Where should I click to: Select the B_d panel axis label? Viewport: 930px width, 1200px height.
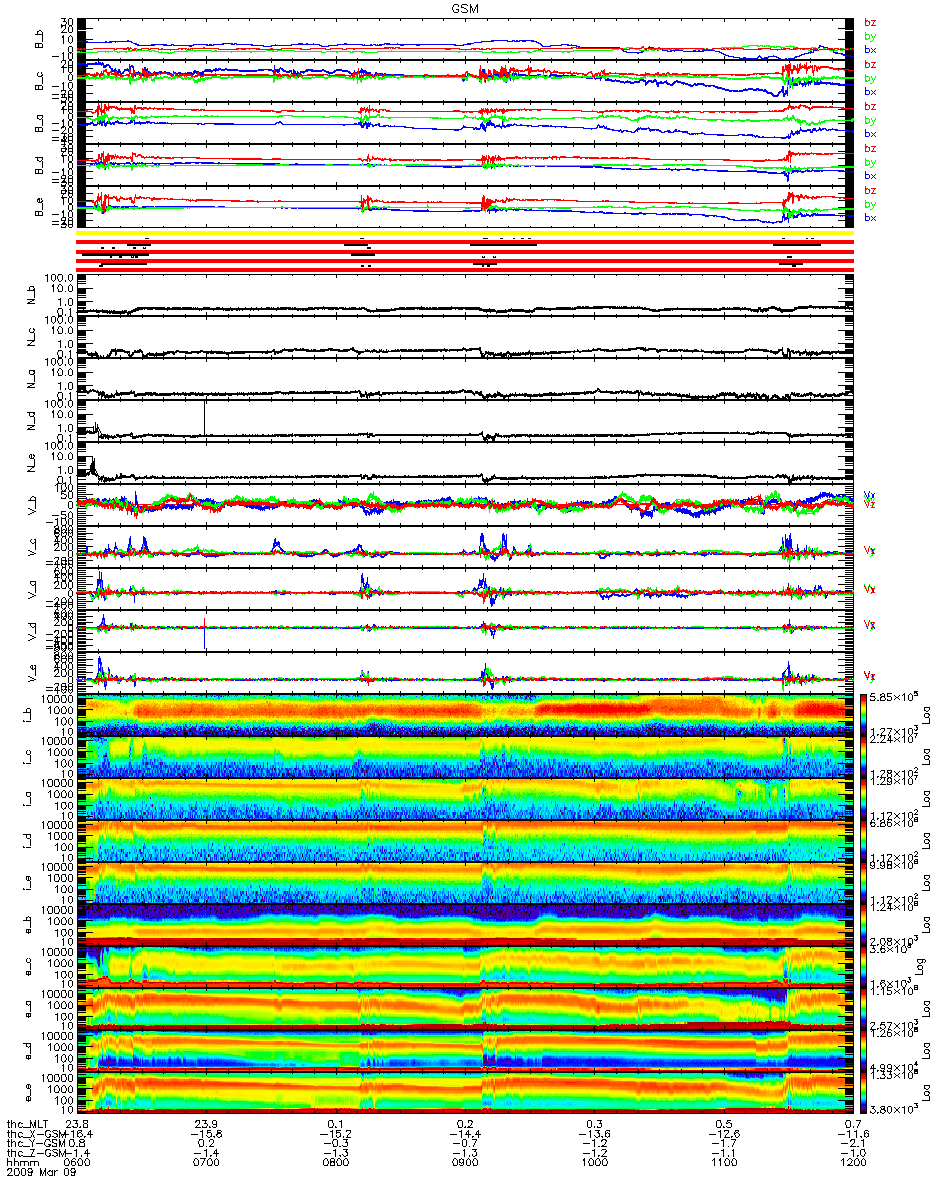click(x=38, y=164)
